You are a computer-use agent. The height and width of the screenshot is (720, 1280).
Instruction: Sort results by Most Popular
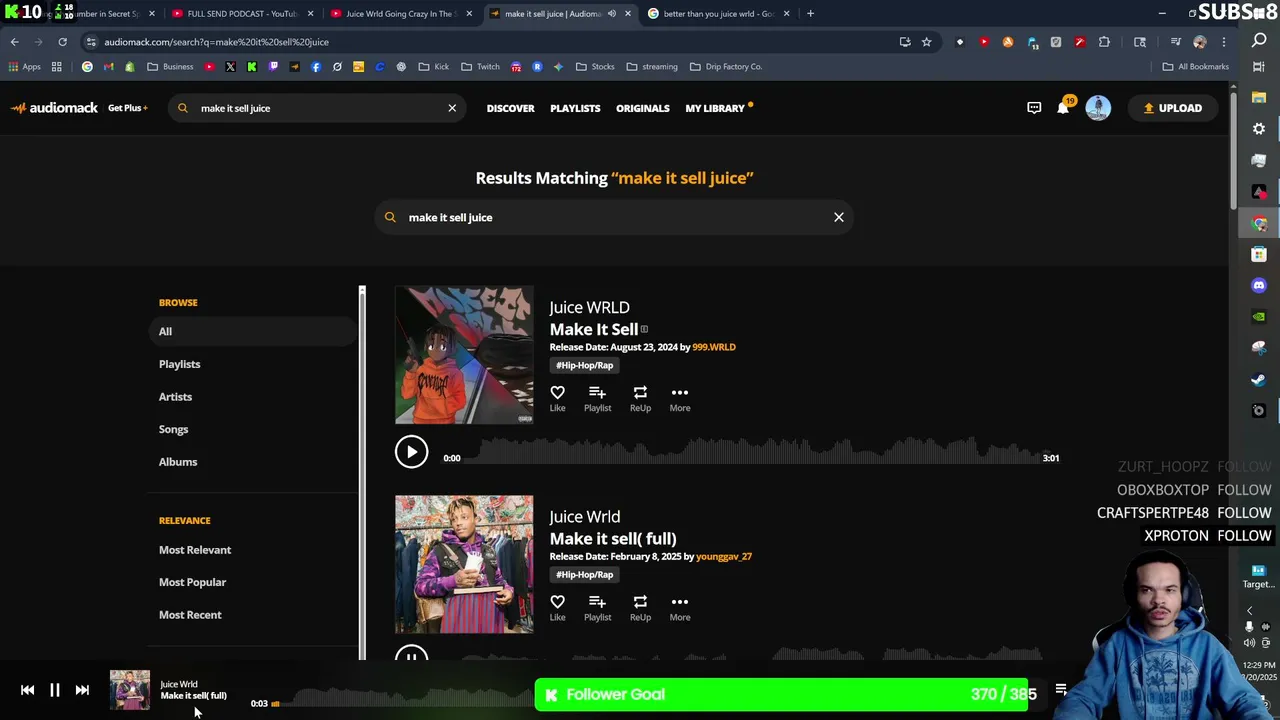(x=192, y=582)
